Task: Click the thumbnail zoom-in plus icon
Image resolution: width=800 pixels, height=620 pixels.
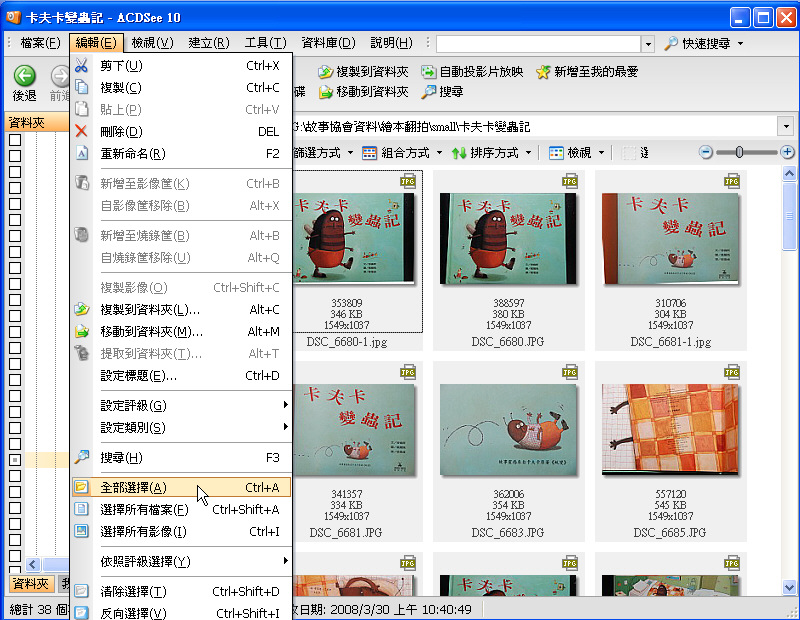Action: point(787,152)
